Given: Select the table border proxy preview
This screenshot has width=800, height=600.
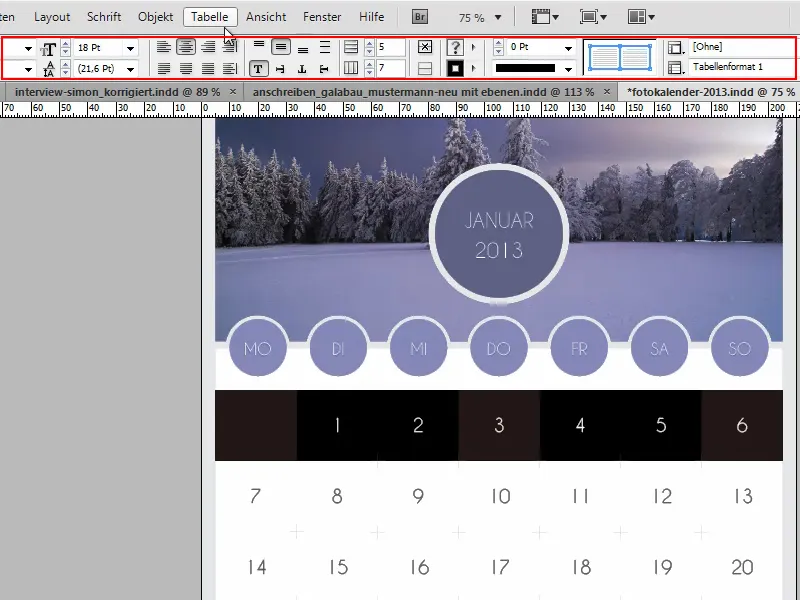Looking at the screenshot, I should [619, 57].
